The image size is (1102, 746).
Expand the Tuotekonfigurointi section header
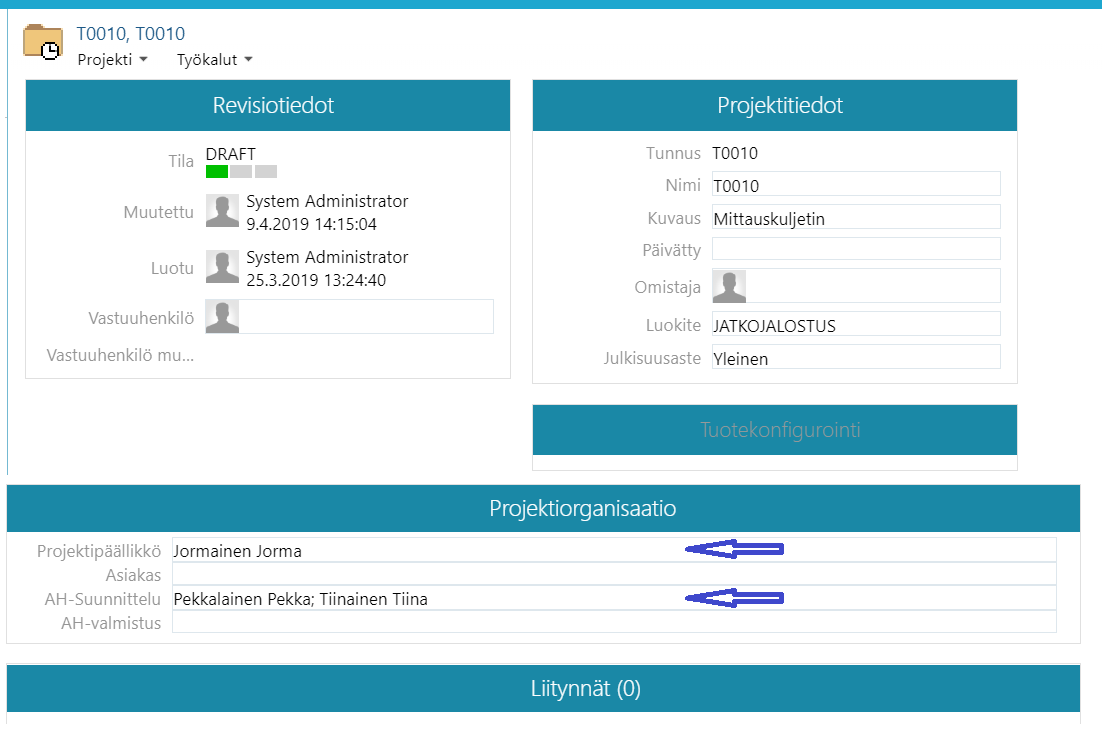775,431
